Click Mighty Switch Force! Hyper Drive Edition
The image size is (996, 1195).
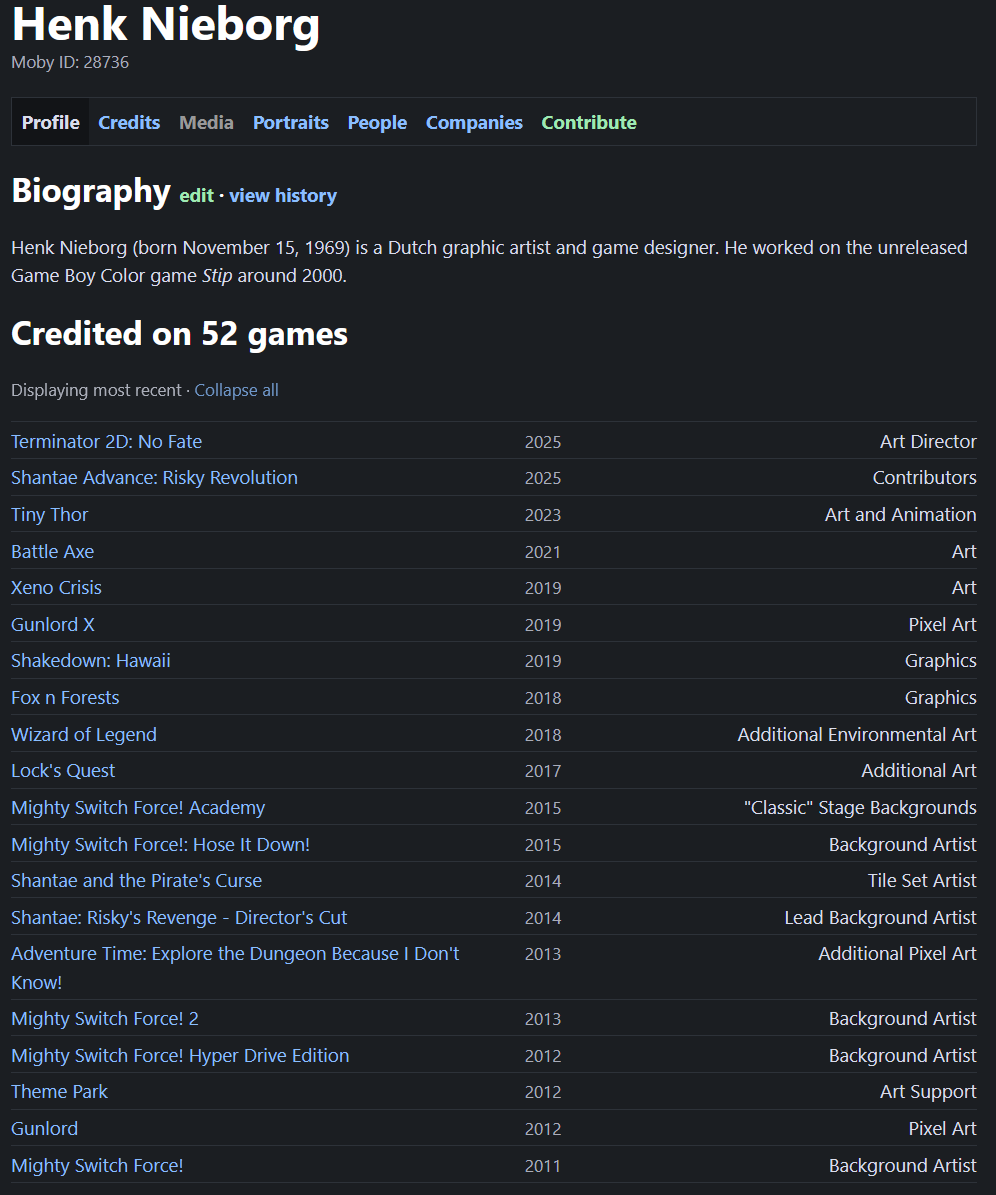tap(181, 1056)
